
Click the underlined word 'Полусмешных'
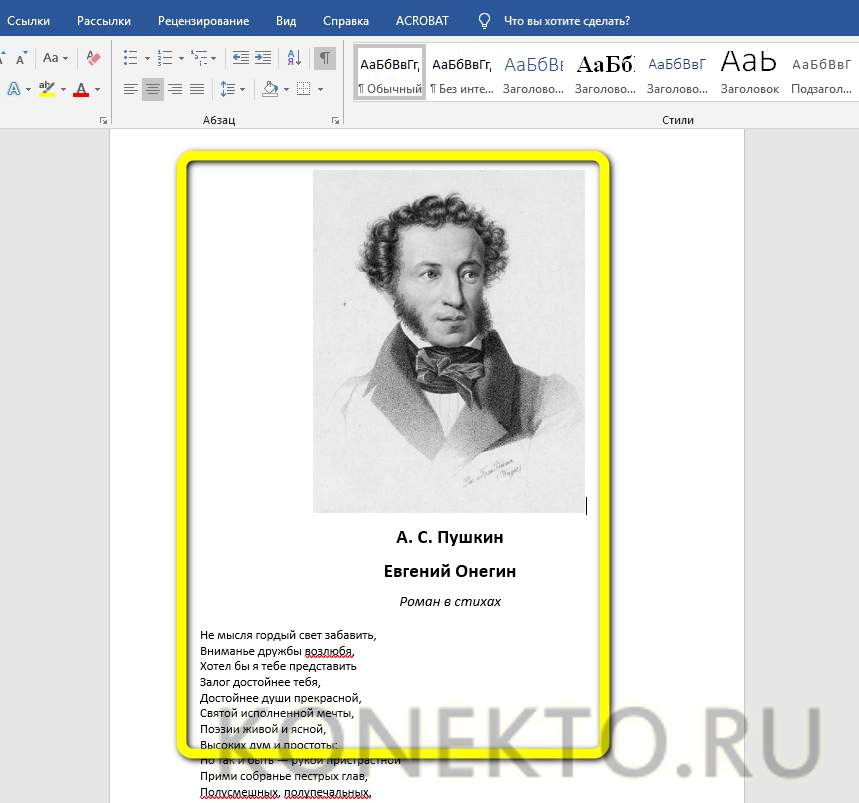pos(239,792)
